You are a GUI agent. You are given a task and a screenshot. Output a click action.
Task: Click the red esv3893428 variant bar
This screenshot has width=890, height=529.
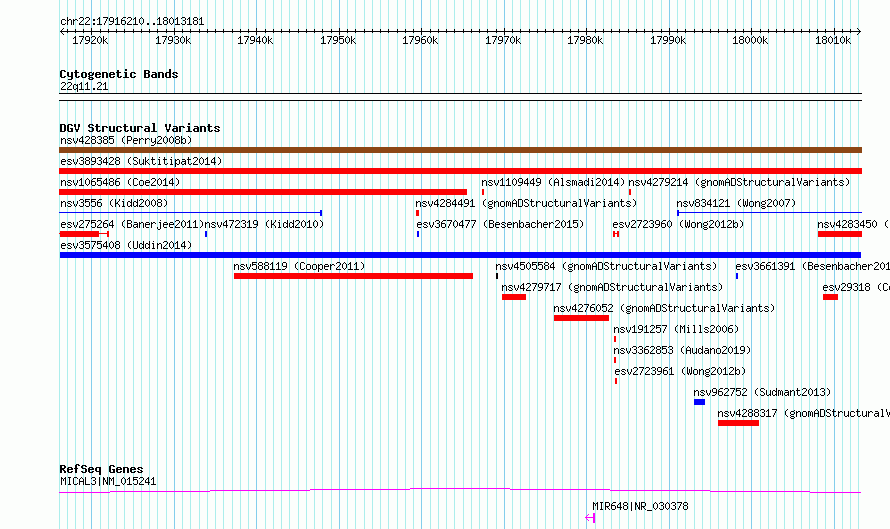tap(460, 171)
